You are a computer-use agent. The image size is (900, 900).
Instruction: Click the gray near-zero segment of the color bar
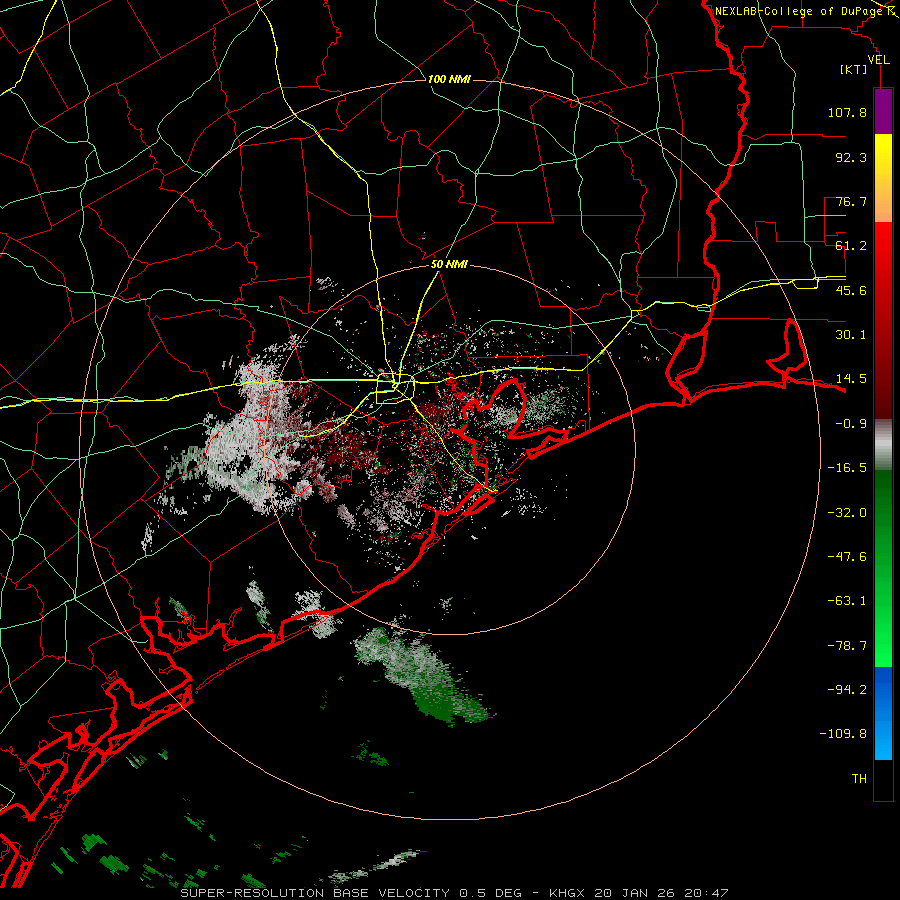pos(883,444)
